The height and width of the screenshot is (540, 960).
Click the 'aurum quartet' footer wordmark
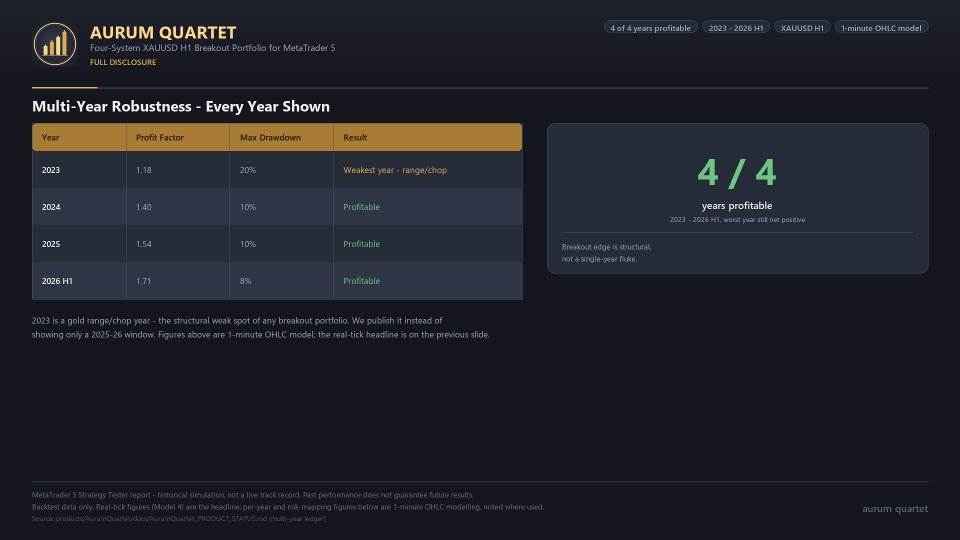[895, 509]
